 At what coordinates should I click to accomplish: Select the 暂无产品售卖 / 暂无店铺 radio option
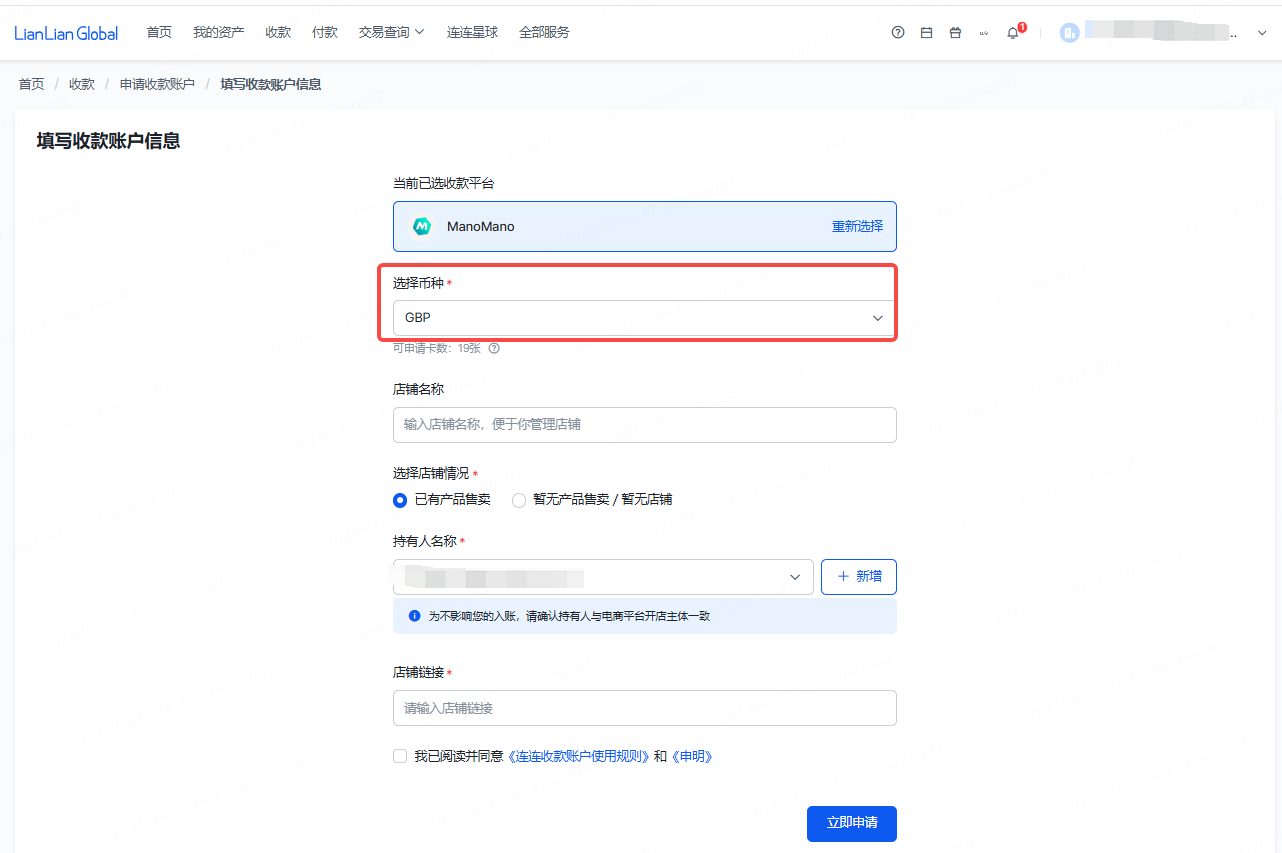coord(519,500)
